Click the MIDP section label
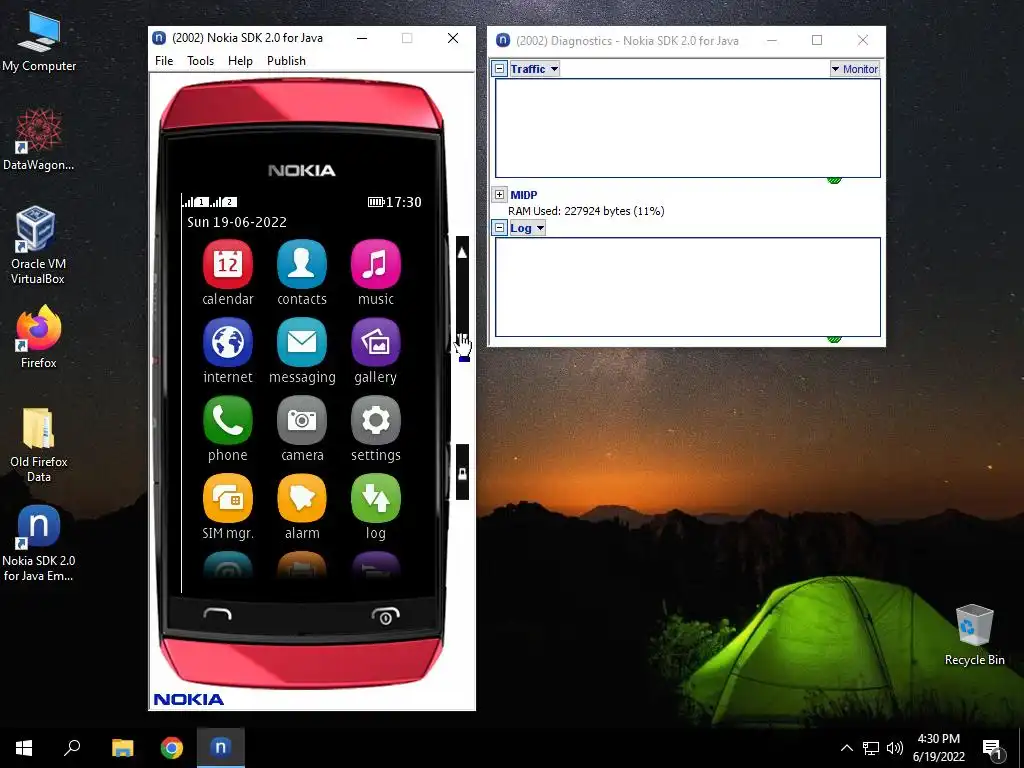The width and height of the screenshot is (1024, 768). pyautogui.click(x=524, y=195)
